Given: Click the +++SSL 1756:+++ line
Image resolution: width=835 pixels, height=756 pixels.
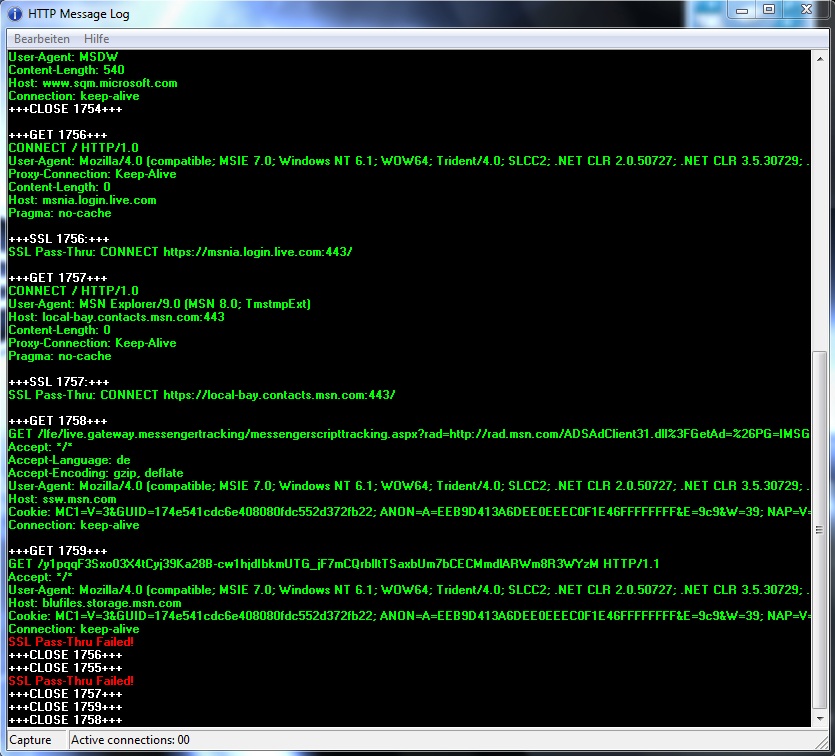Looking at the screenshot, I should [59, 239].
